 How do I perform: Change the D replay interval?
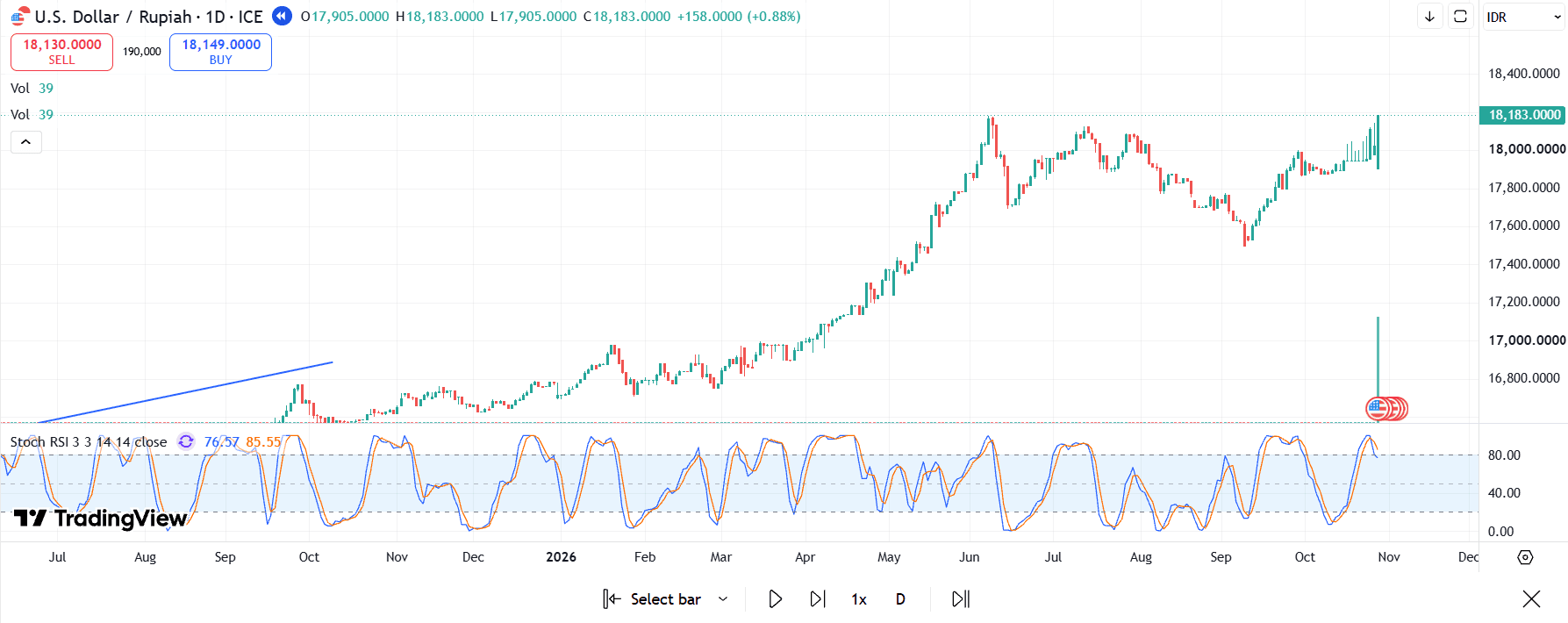(x=900, y=599)
